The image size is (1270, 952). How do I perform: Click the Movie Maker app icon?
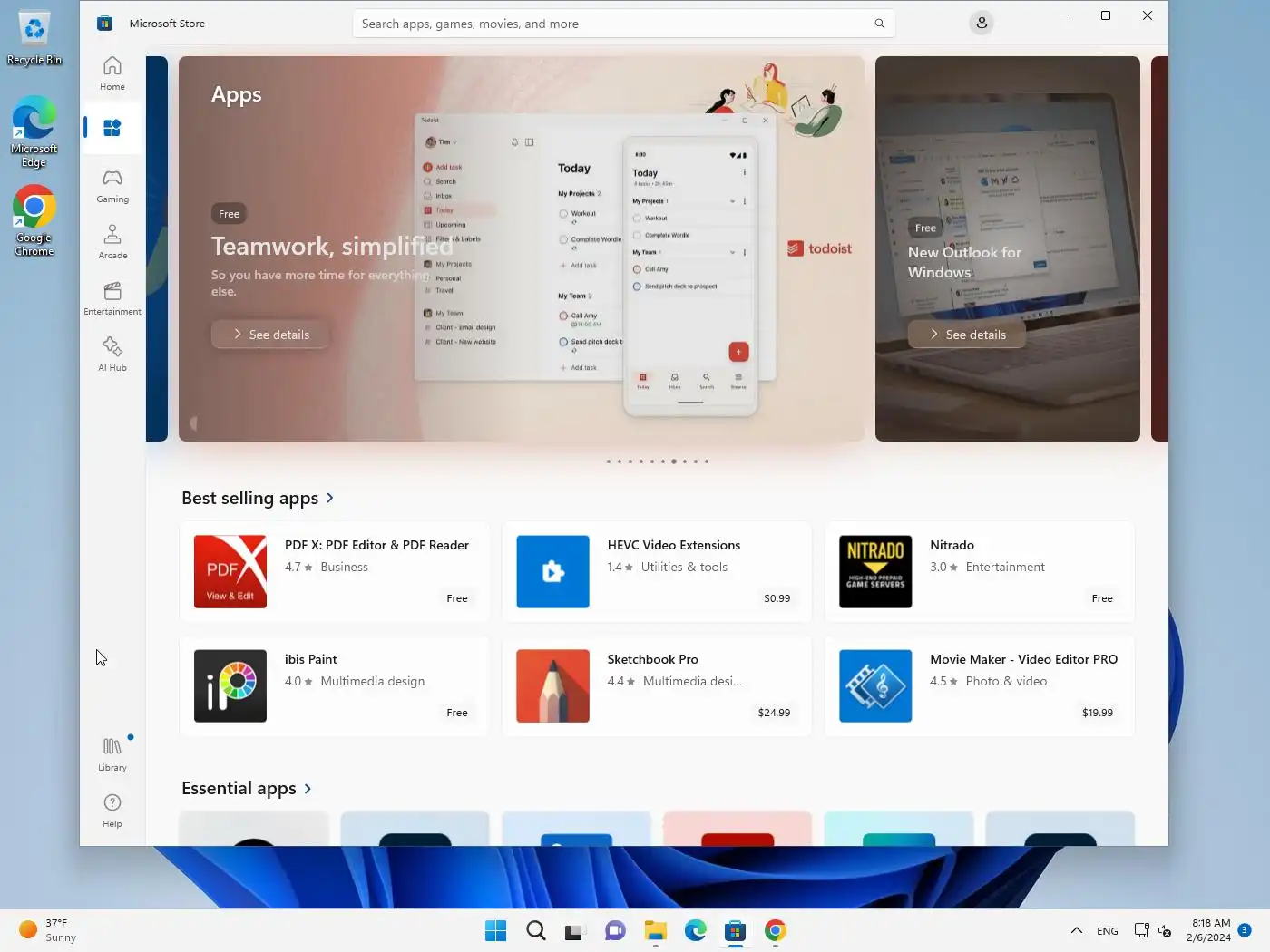click(875, 685)
